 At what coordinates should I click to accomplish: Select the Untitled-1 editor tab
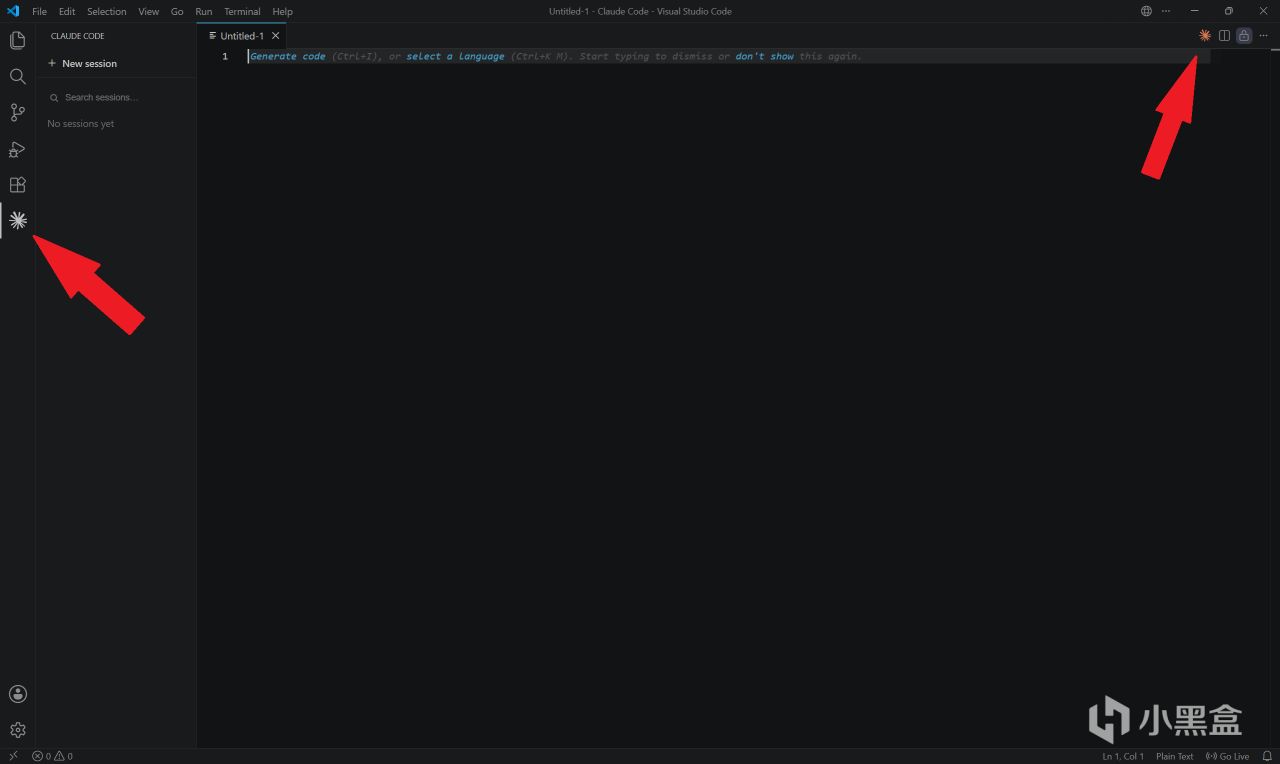(243, 36)
